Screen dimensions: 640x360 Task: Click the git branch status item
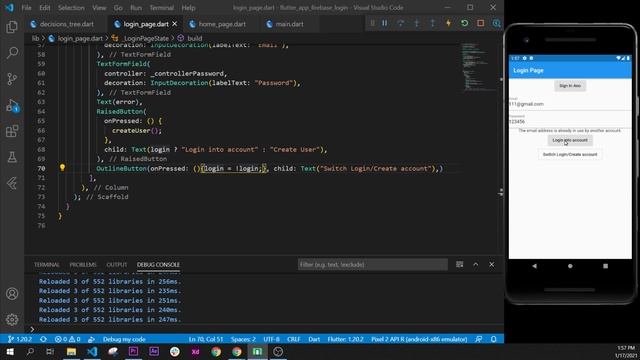tap(20, 339)
